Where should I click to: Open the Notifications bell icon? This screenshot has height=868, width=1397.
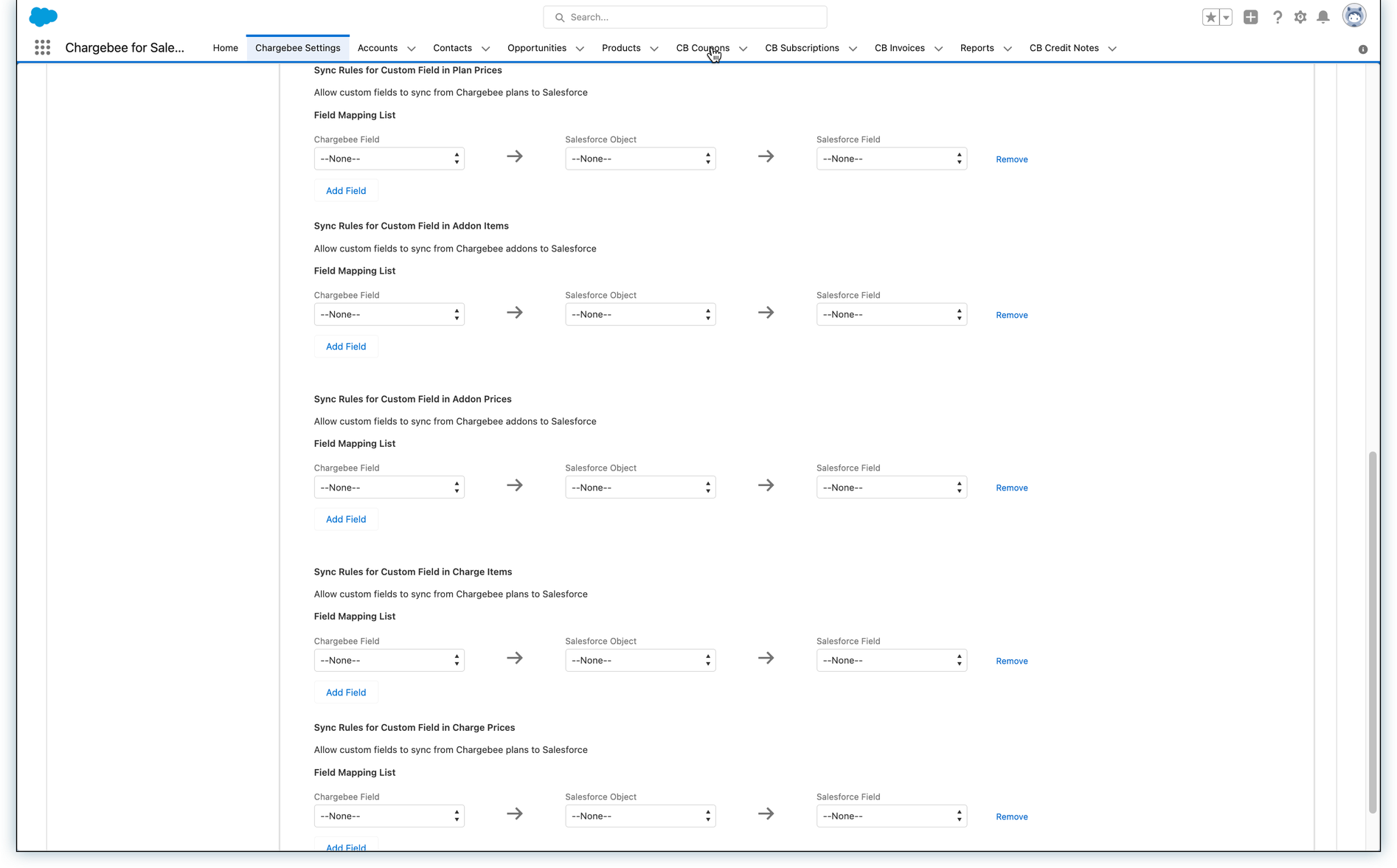[1323, 17]
